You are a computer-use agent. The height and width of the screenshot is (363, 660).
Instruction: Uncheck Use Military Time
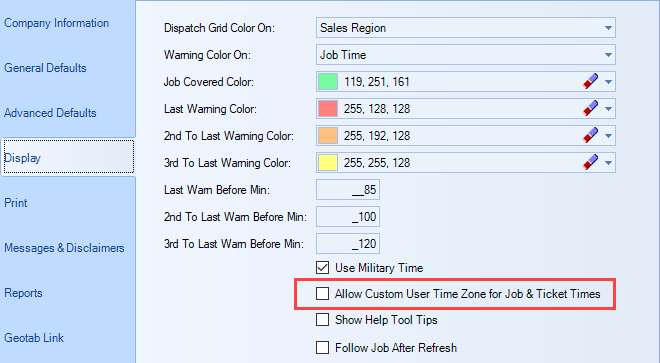[322, 267]
